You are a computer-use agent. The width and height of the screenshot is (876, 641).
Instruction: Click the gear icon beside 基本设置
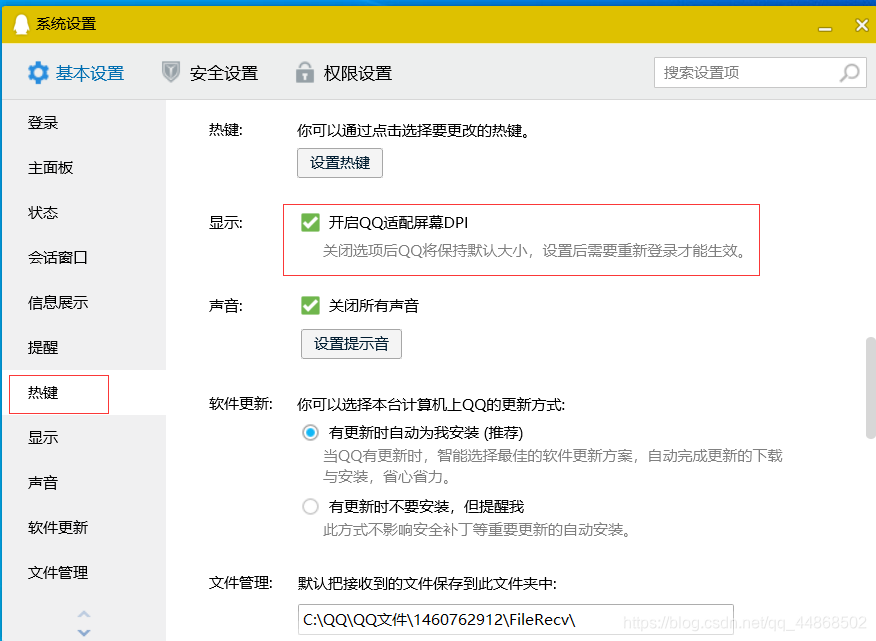[x=38, y=73]
